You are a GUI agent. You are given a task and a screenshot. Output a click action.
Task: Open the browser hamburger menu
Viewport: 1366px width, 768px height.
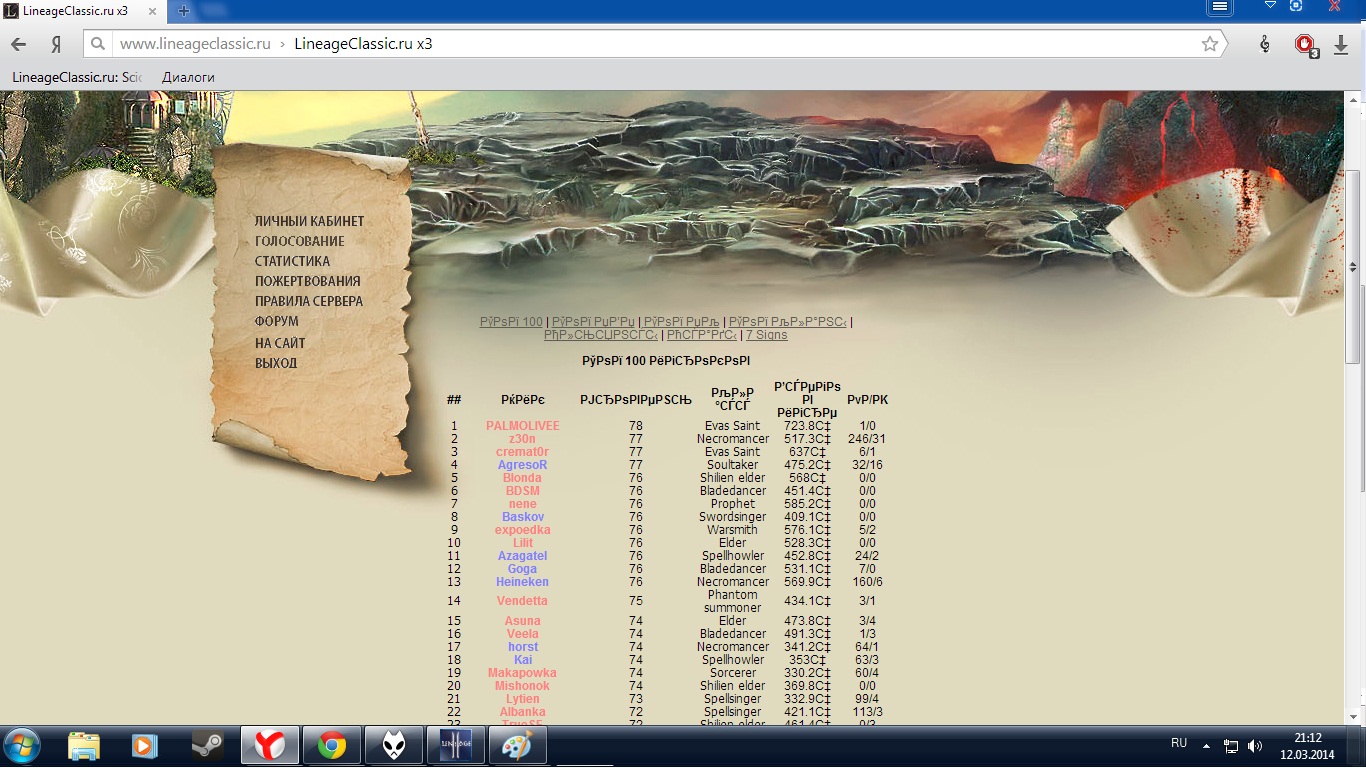pos(1220,7)
